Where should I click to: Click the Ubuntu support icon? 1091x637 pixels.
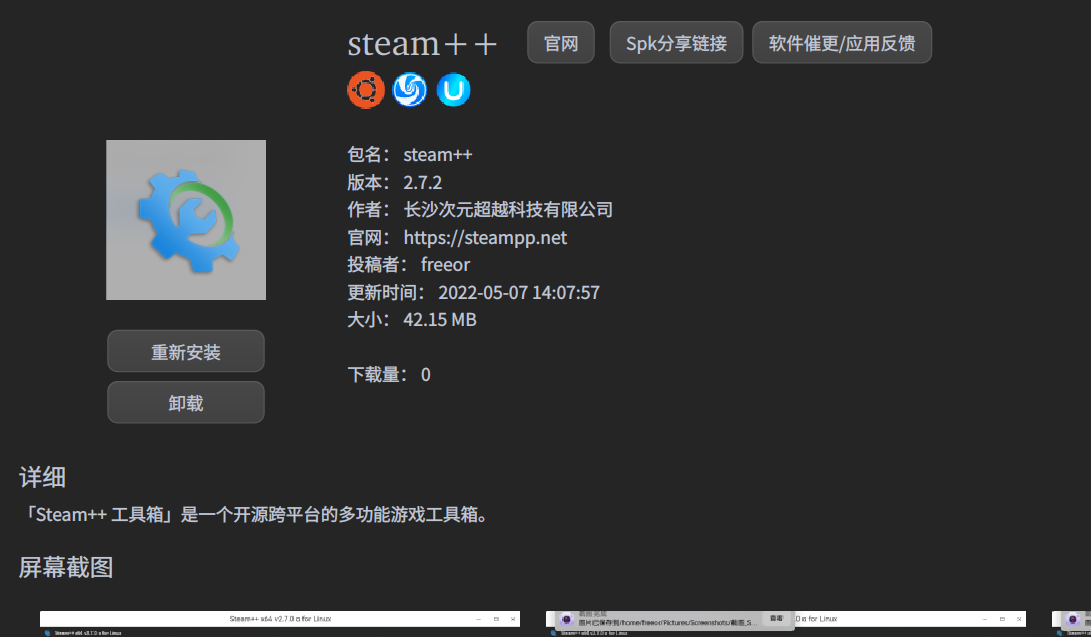pyautogui.click(x=366, y=90)
